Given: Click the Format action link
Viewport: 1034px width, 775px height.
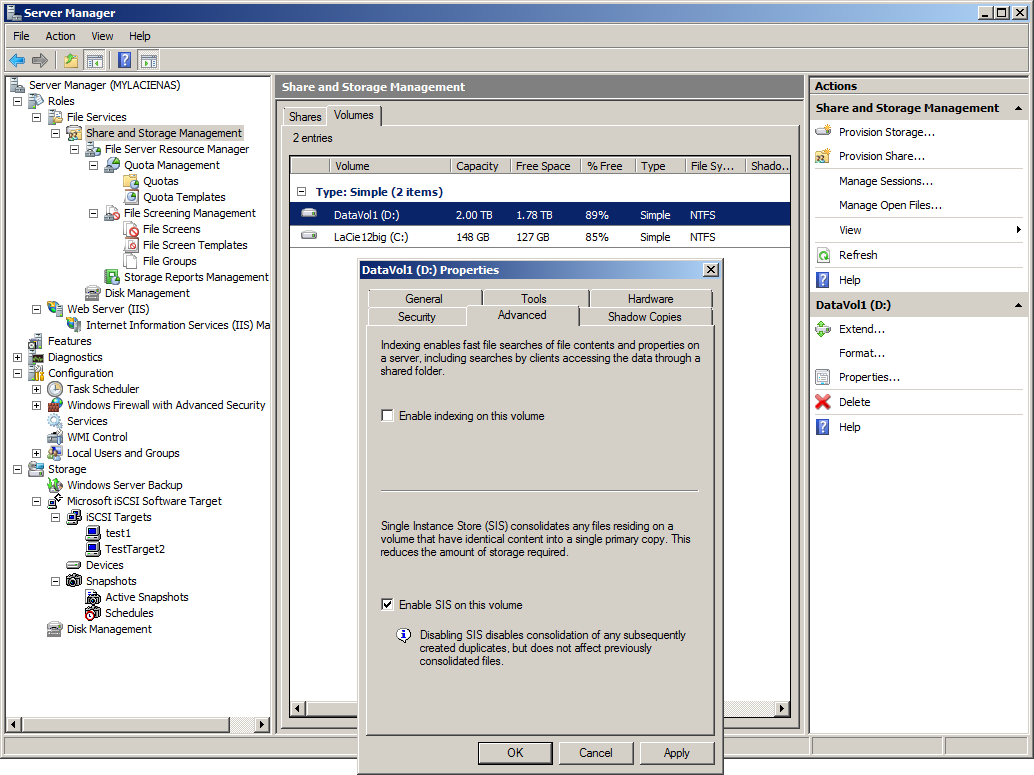Looking at the screenshot, I should [862, 353].
